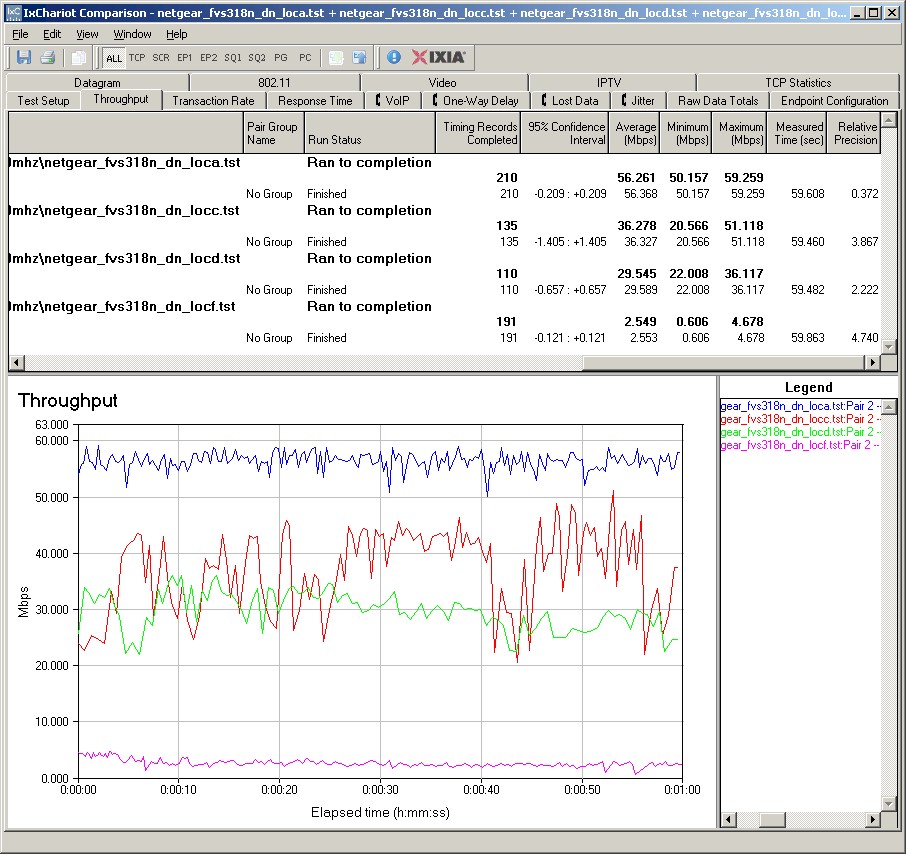Select the locc.tst row in results table
Image resolution: width=906 pixels, height=854 pixels.
444,210
